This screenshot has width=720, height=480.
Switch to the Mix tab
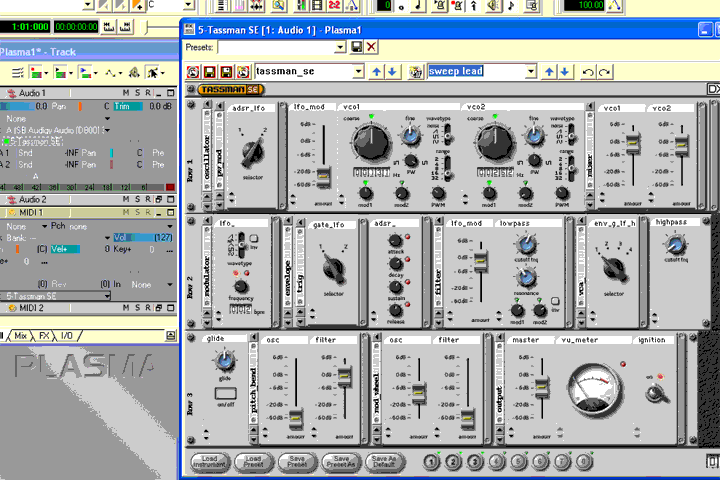pos(20,336)
